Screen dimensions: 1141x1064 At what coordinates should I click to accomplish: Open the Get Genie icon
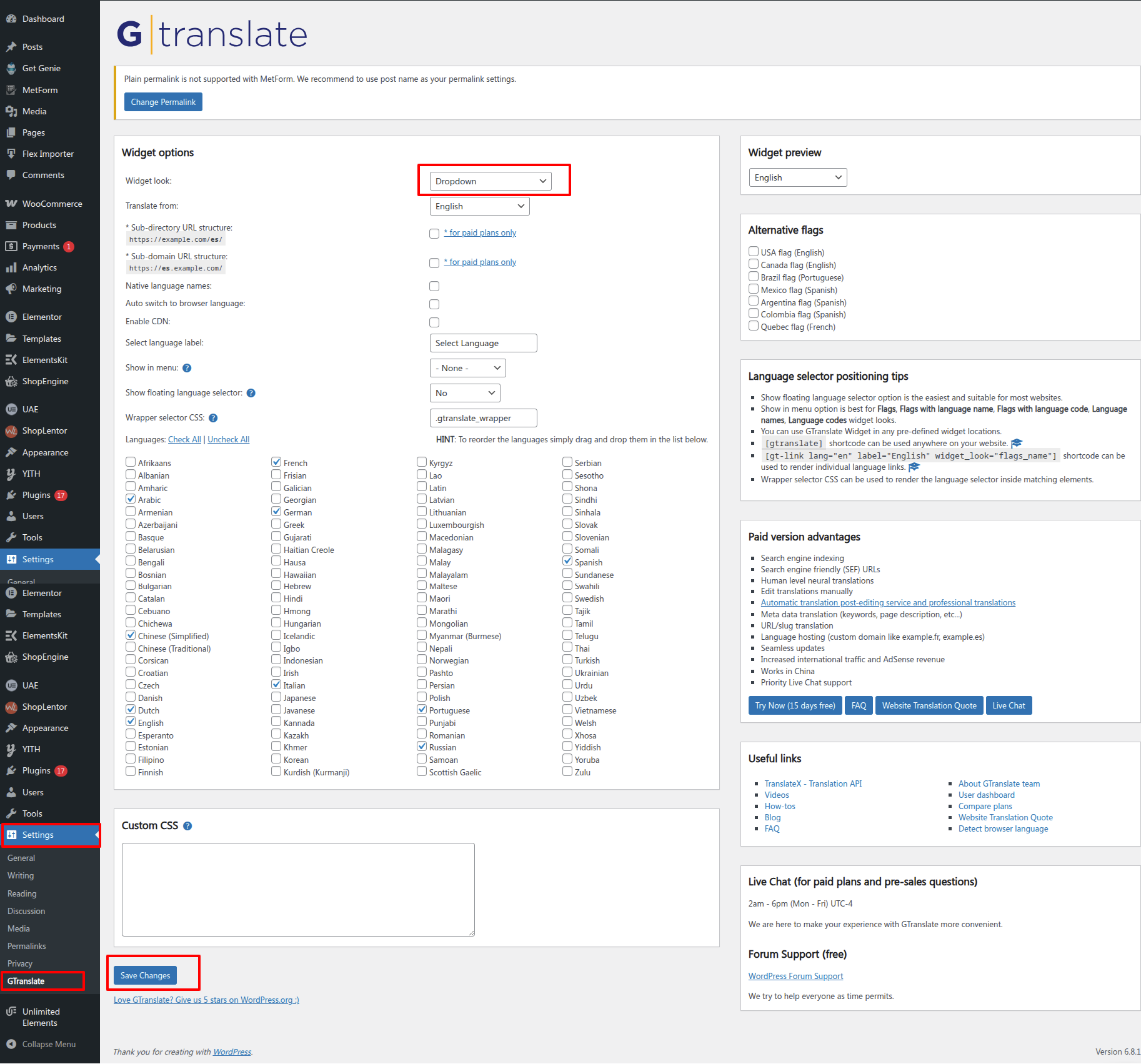pyautogui.click(x=11, y=68)
